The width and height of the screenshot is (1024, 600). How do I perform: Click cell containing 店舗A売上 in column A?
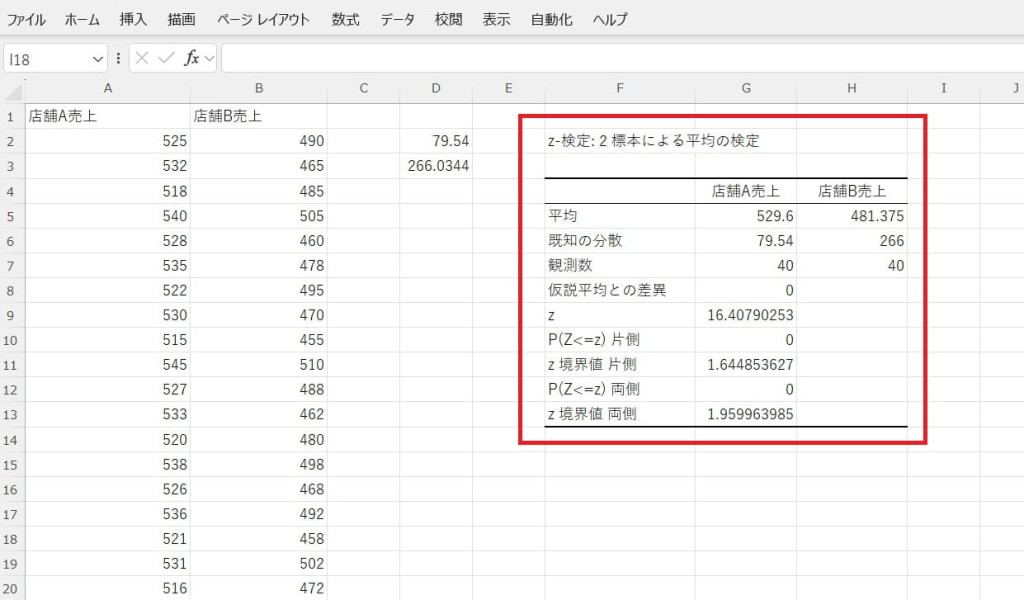pos(107,116)
